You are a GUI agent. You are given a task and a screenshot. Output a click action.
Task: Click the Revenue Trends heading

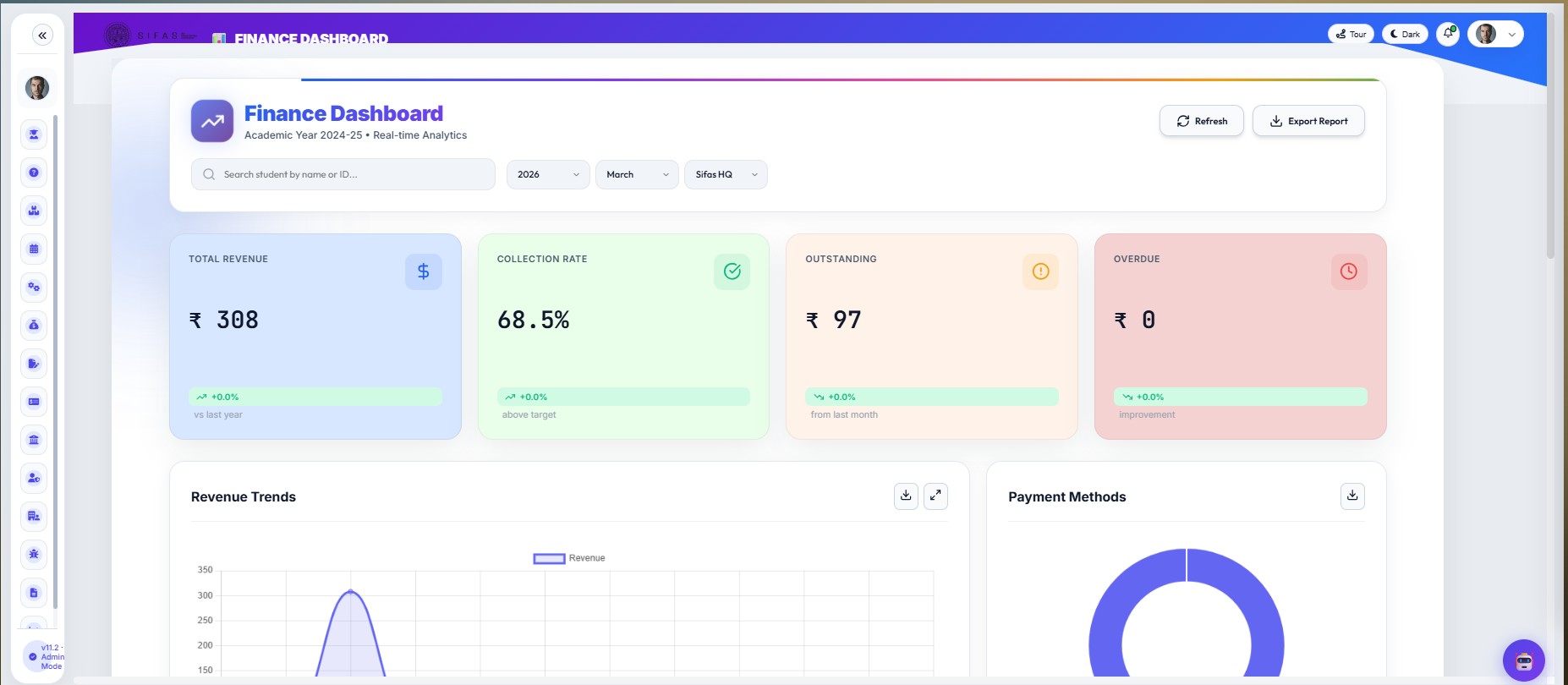(244, 496)
